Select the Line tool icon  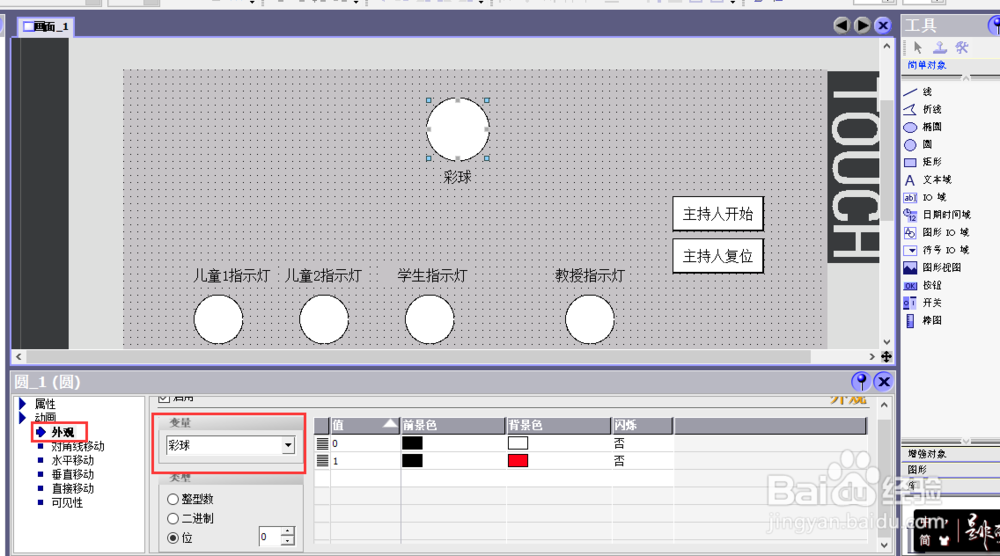pyautogui.click(x=910, y=92)
